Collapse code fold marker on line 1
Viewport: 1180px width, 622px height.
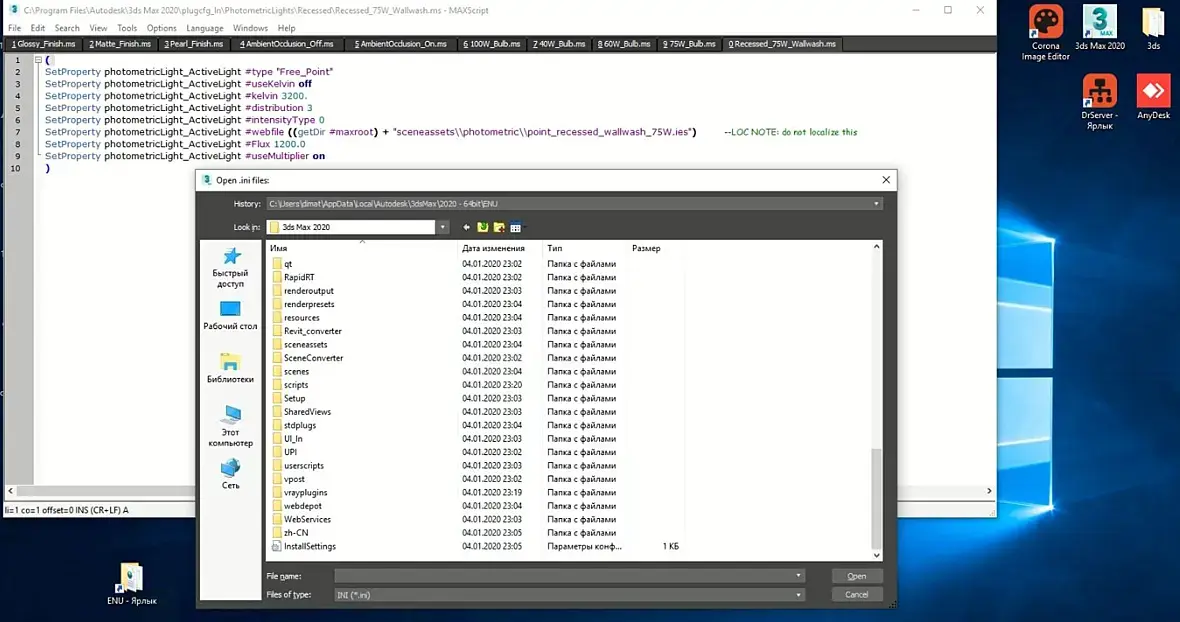pos(38,60)
